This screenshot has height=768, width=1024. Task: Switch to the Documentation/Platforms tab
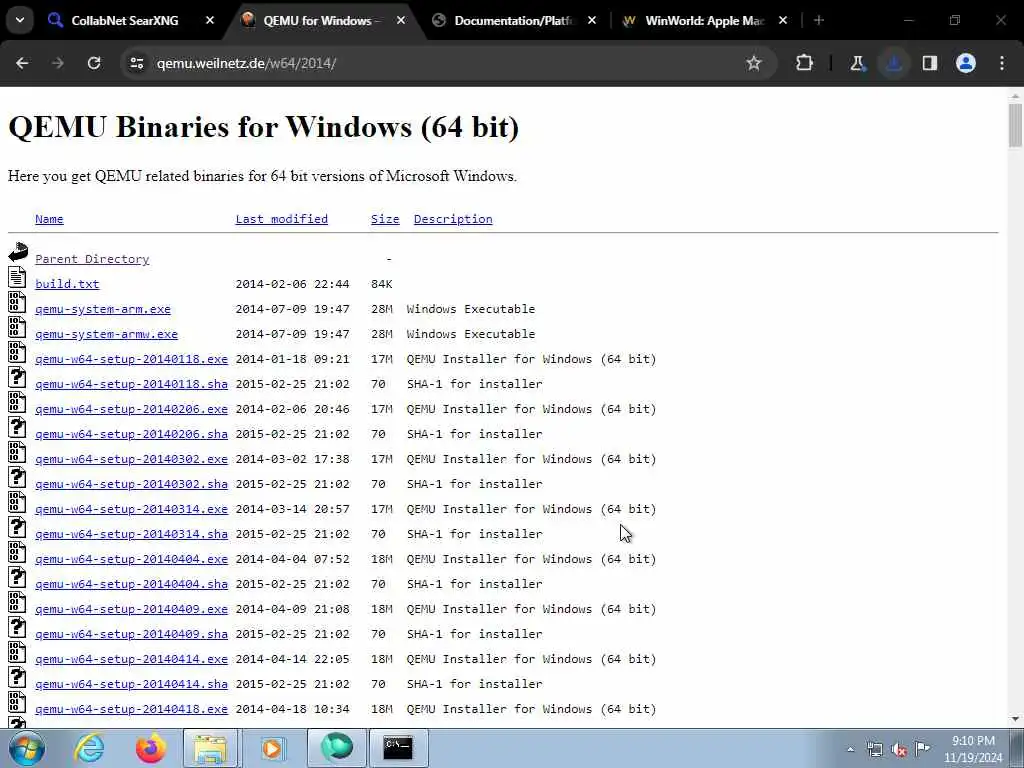(514, 21)
